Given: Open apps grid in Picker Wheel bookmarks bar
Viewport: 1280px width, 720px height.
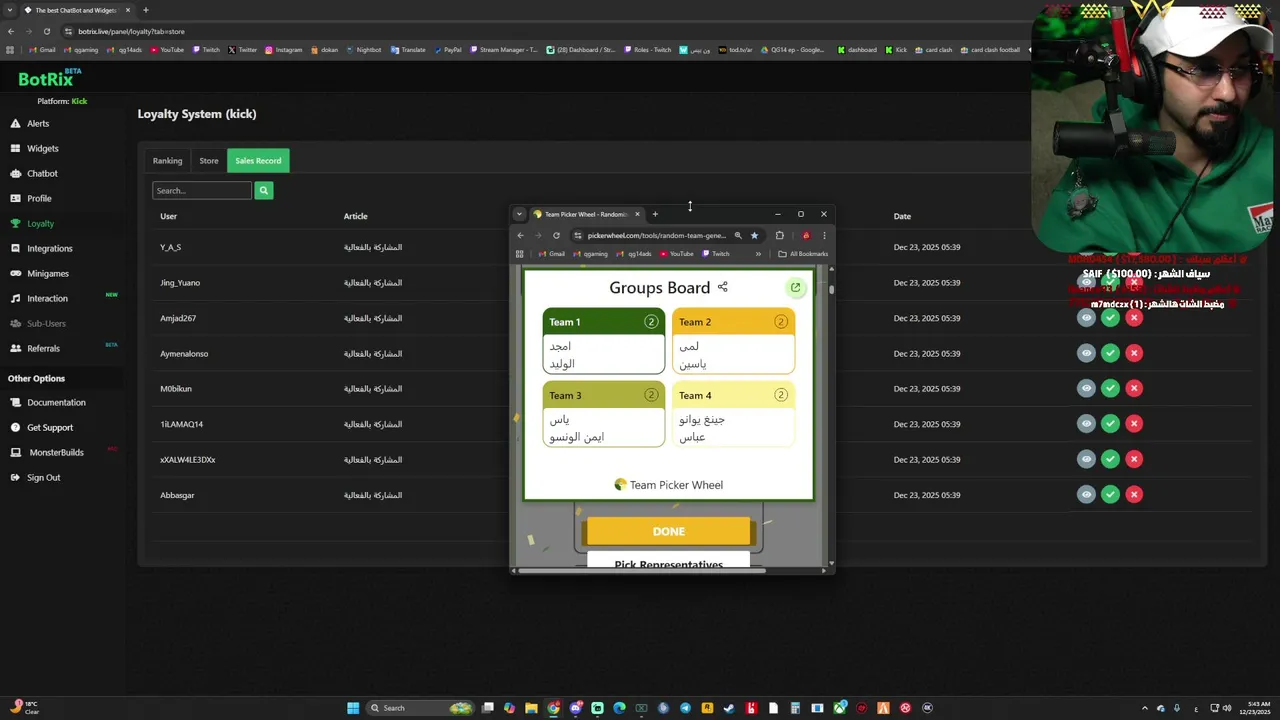Looking at the screenshot, I should point(519,254).
